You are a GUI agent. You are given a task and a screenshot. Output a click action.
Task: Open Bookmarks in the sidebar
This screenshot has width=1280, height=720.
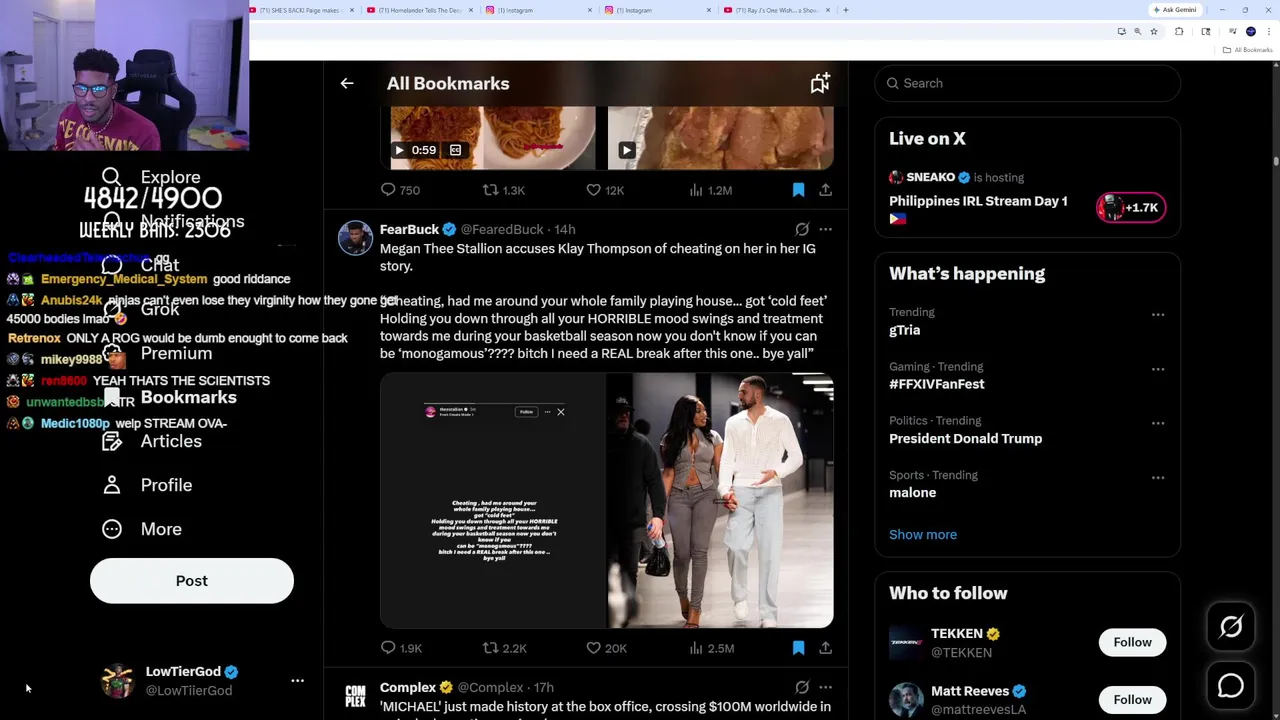[170, 397]
